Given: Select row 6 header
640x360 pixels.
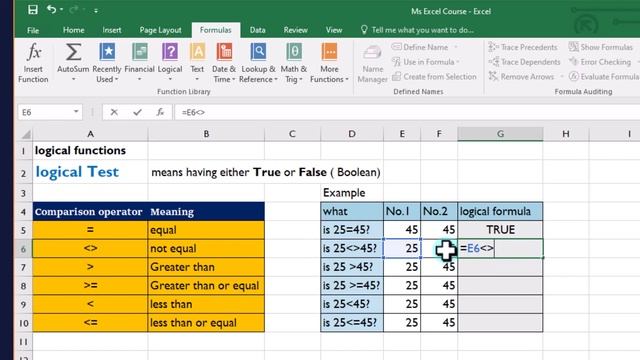Looking at the screenshot, I should click(x=23, y=249).
